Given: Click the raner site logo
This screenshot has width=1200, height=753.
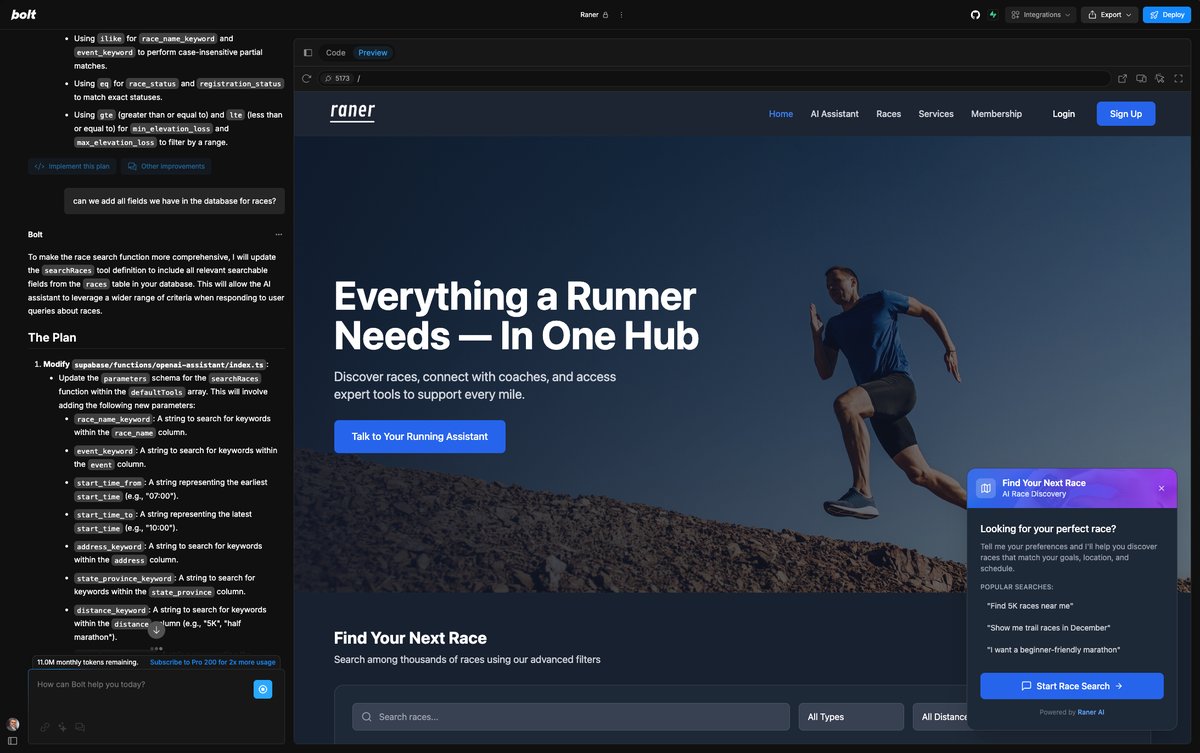Looking at the screenshot, I should point(353,112).
